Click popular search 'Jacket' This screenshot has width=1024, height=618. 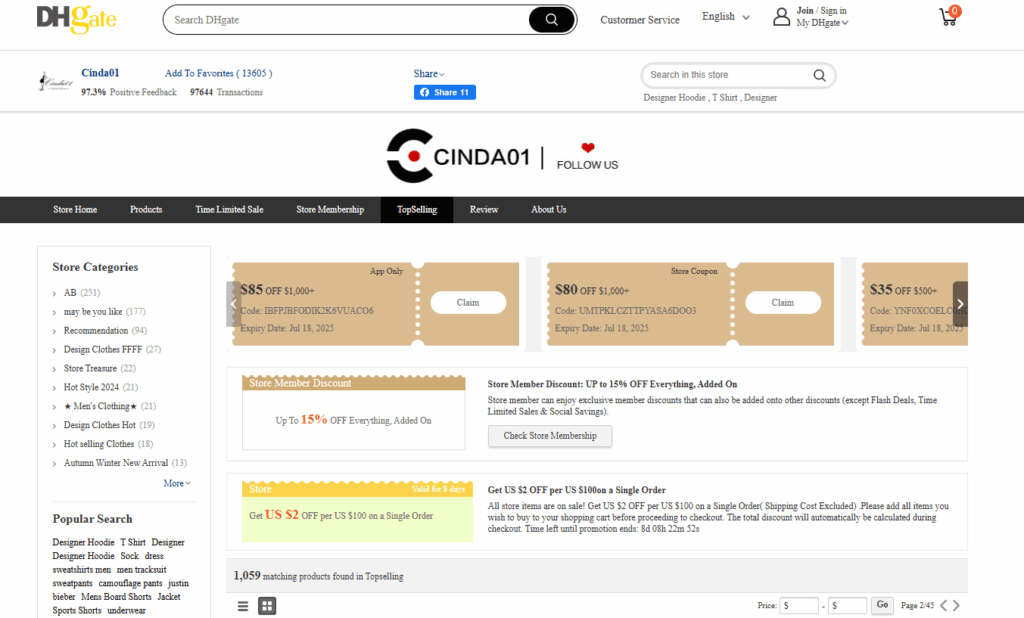click(x=168, y=597)
